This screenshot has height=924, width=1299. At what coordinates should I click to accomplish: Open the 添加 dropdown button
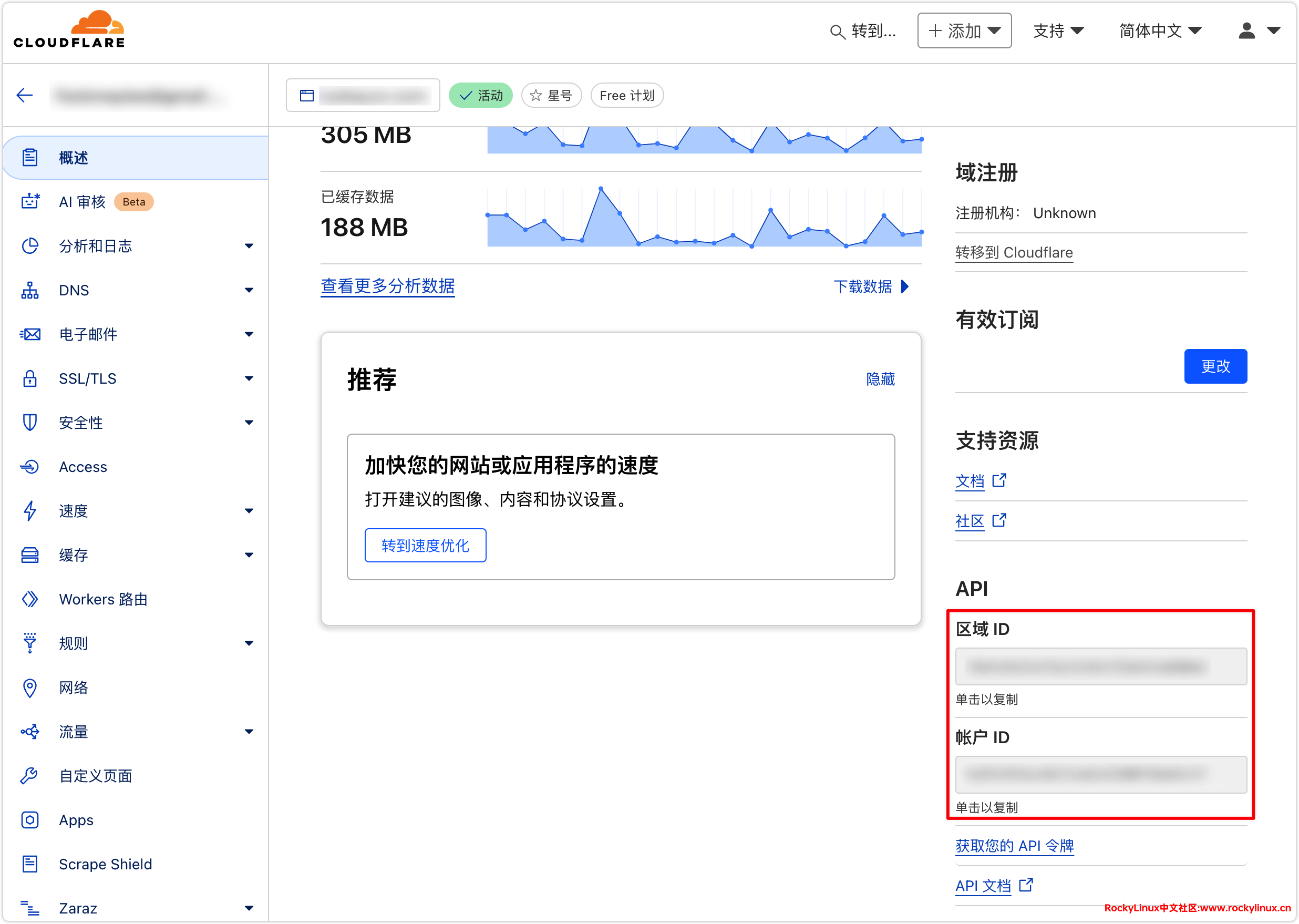point(964,30)
